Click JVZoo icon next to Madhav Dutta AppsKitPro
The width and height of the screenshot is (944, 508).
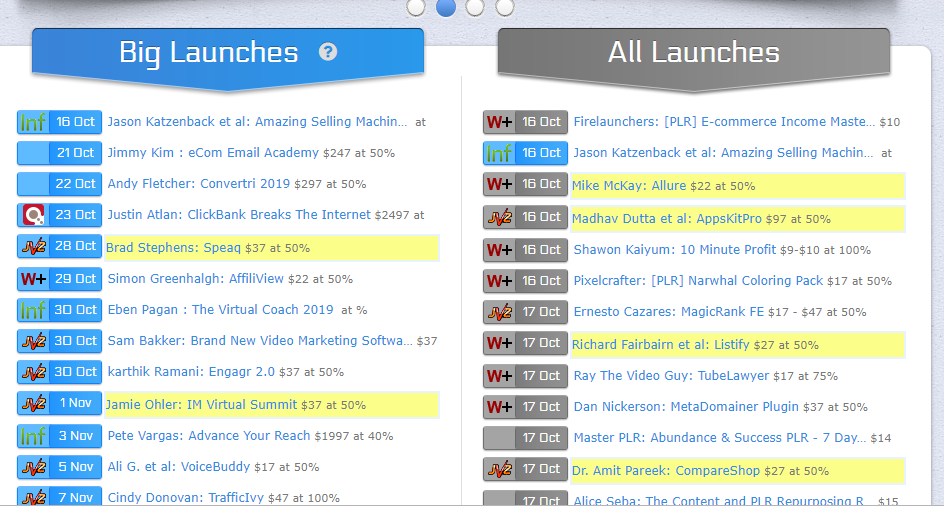click(x=499, y=217)
